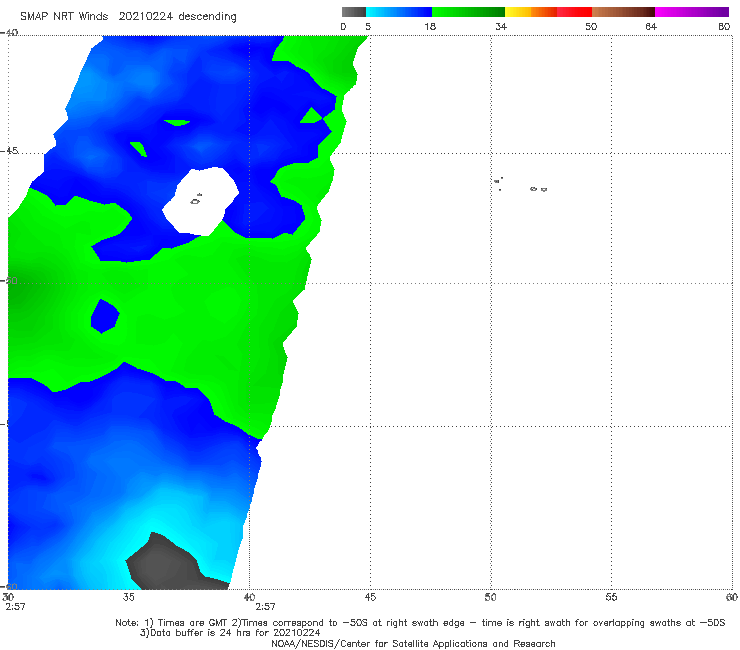
Task: Click longitude label '35' on bottom axis
Action: [x=128, y=597]
